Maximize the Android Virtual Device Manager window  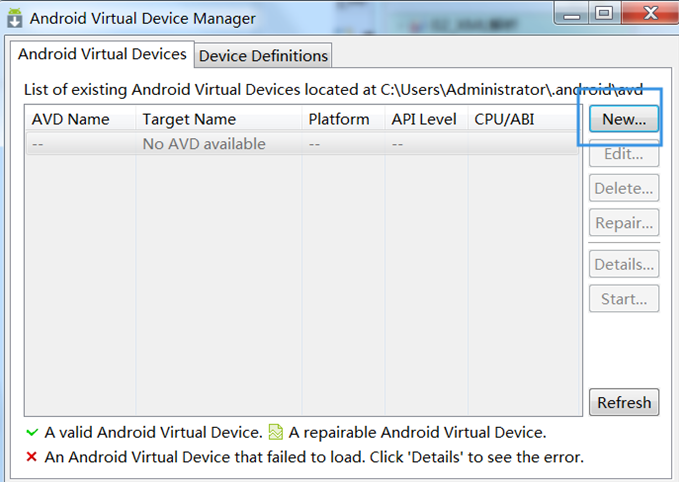click(x=604, y=13)
